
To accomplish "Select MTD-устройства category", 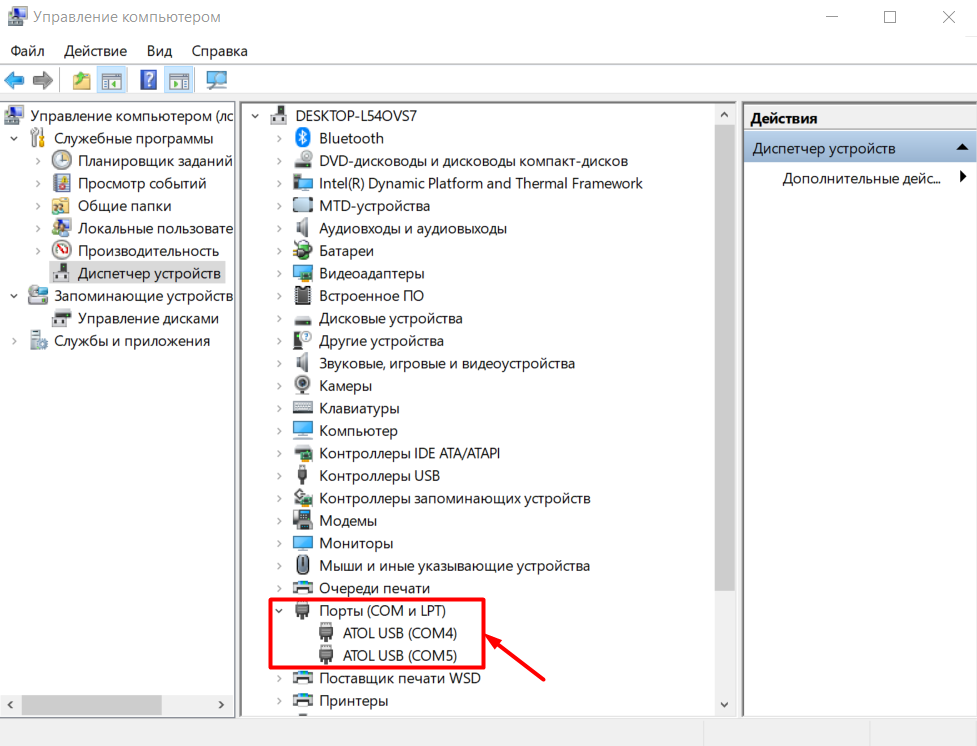I will coord(374,206).
